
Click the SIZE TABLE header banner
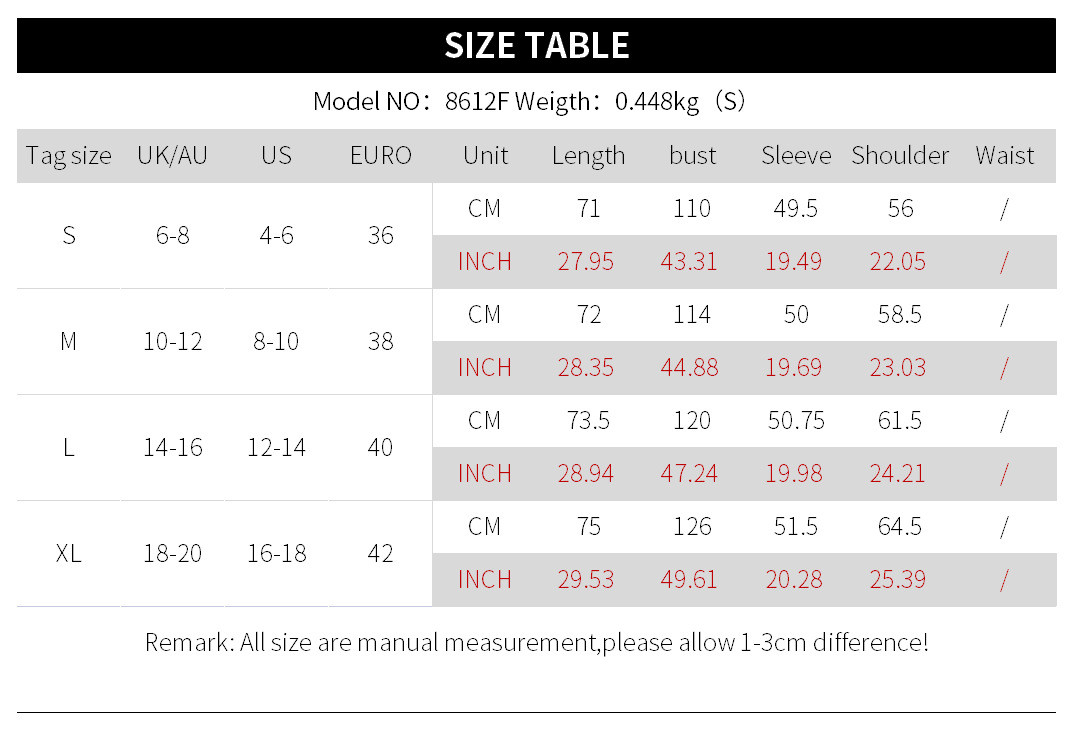tap(536, 46)
